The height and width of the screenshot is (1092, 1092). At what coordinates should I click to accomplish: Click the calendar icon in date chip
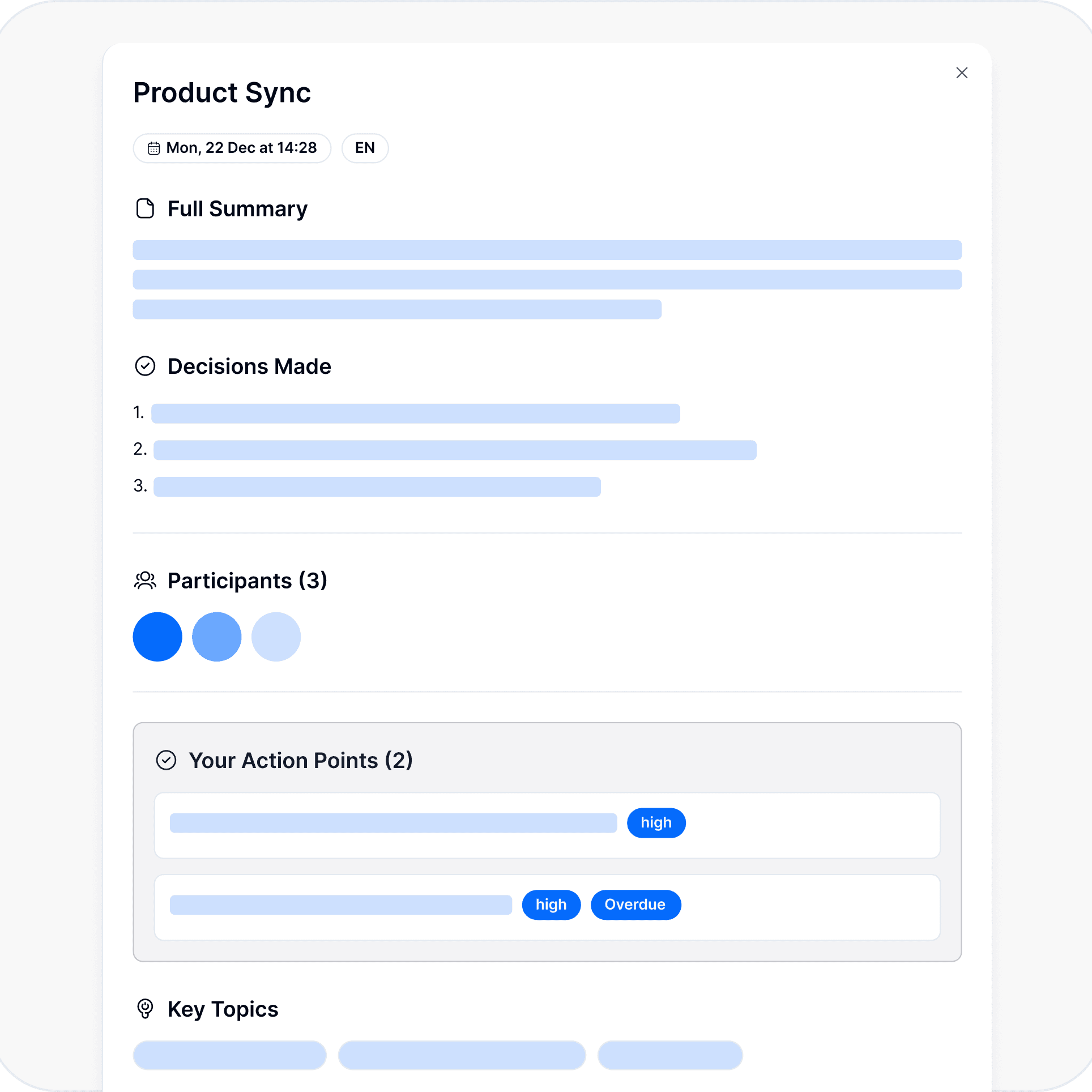point(153,148)
